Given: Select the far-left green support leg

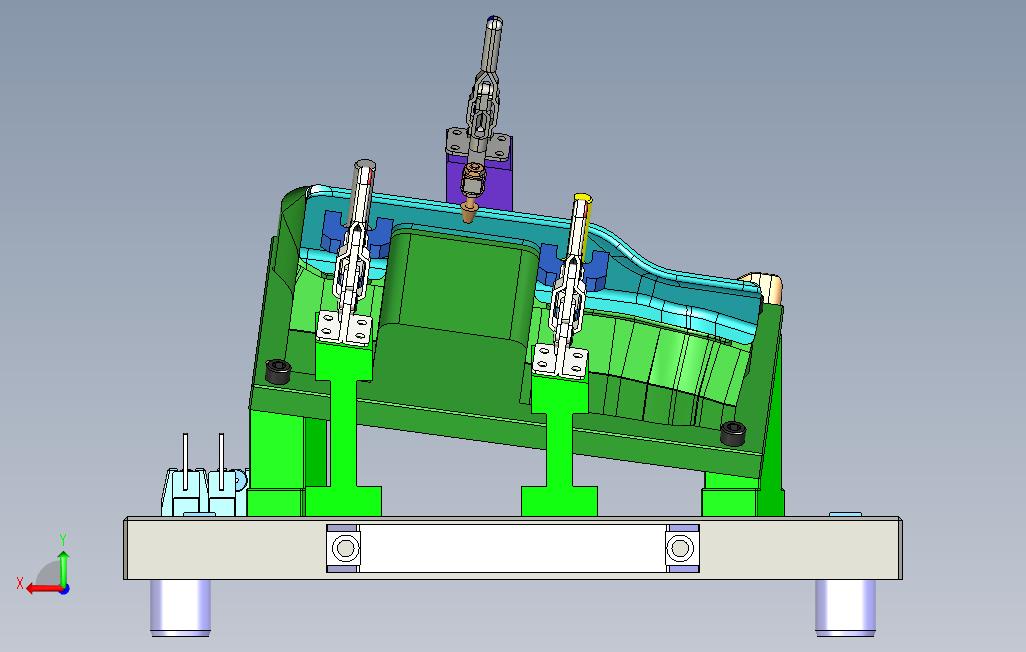Looking at the screenshot, I should click(x=276, y=462).
